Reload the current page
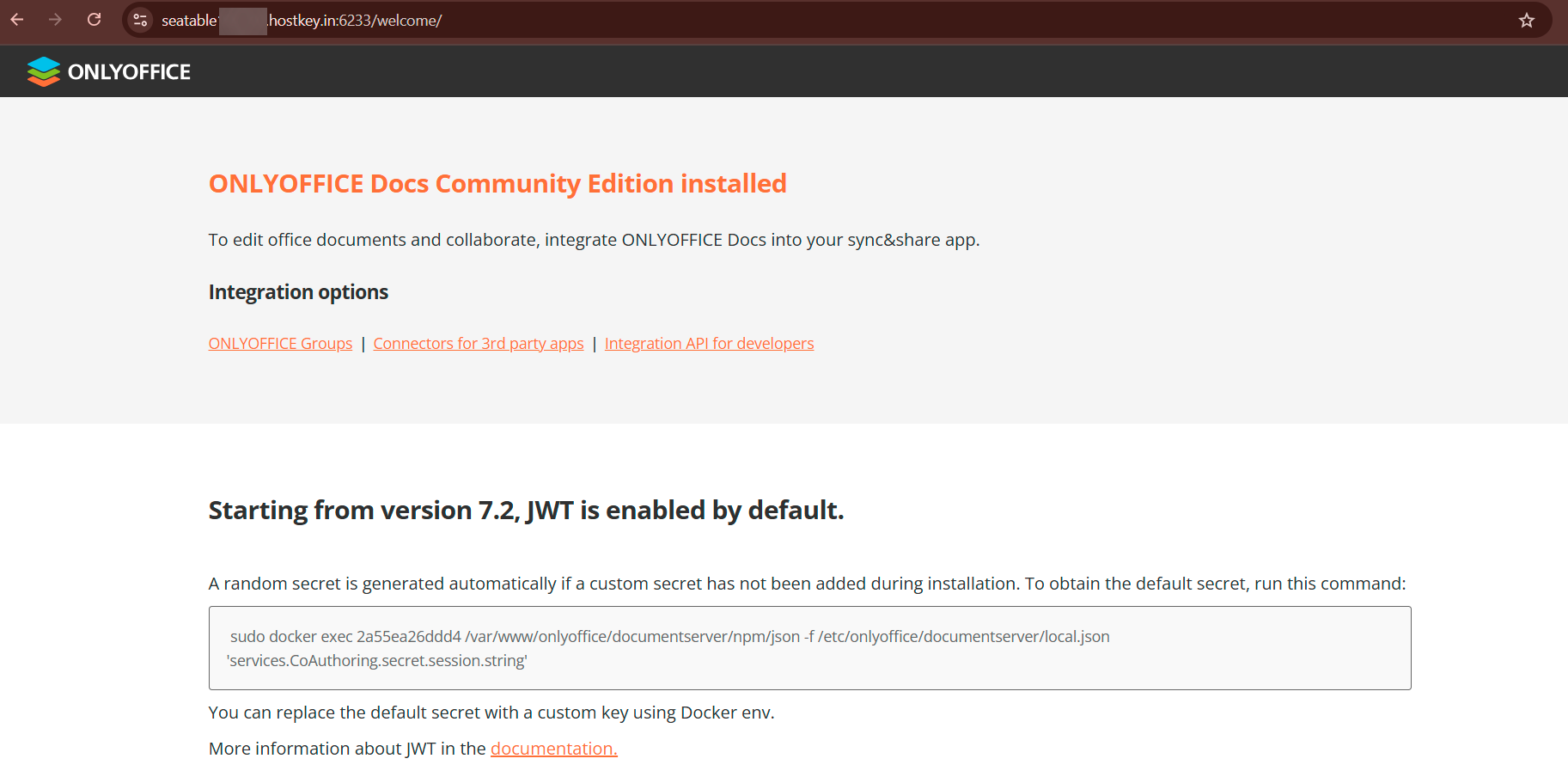Image resolution: width=1568 pixels, height=777 pixels. [x=95, y=20]
